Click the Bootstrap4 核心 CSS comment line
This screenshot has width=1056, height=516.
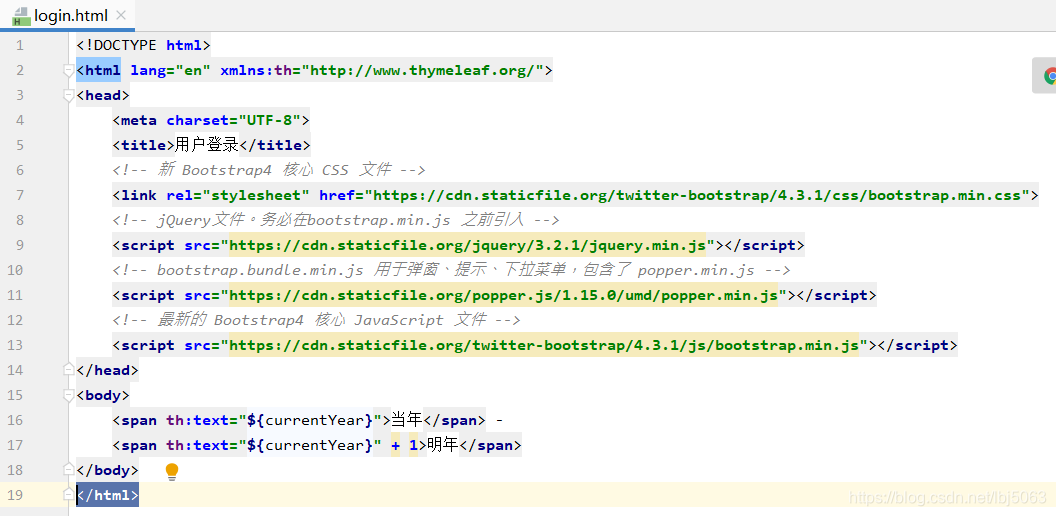click(269, 170)
